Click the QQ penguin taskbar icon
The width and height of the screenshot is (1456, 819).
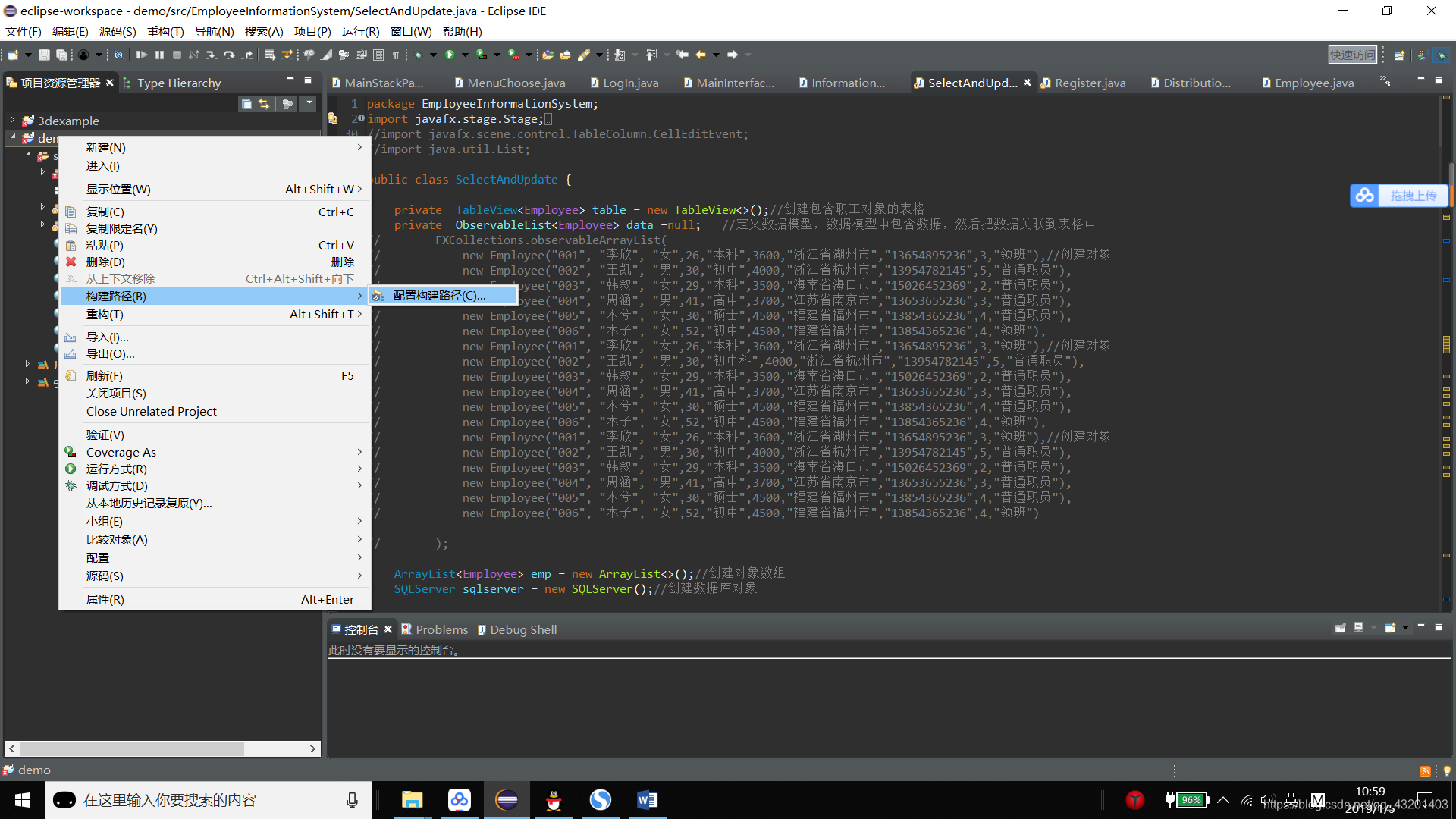pyautogui.click(x=554, y=800)
